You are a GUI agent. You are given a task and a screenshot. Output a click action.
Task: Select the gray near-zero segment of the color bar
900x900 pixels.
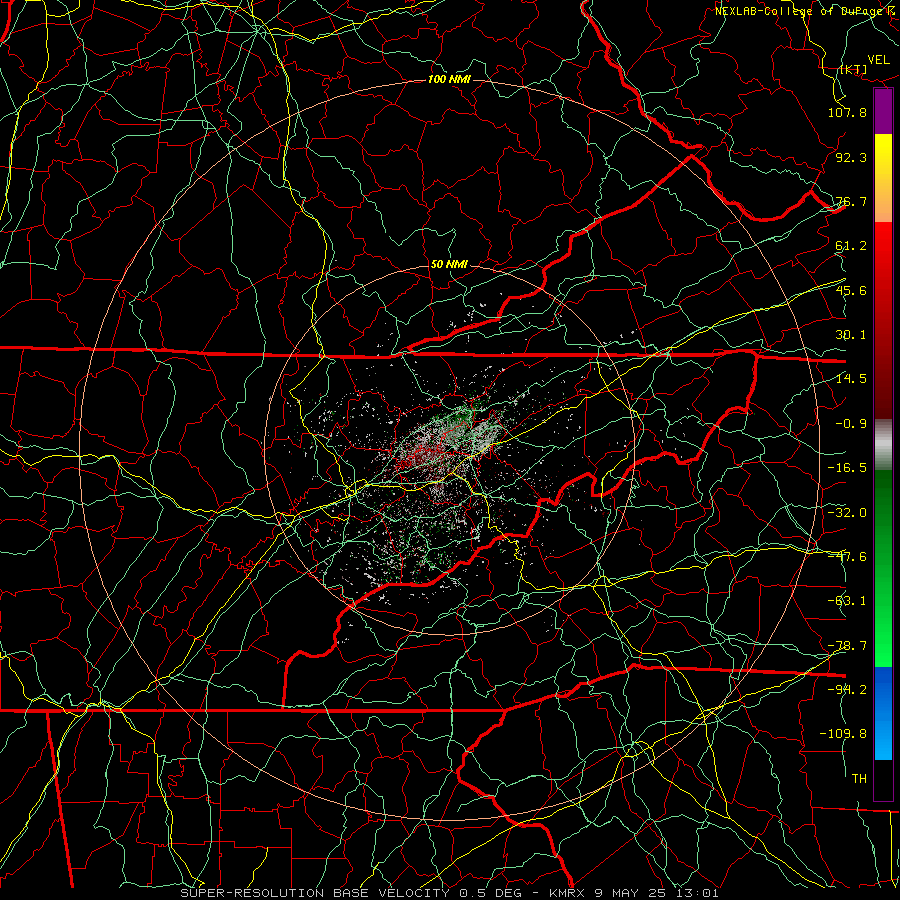click(883, 445)
